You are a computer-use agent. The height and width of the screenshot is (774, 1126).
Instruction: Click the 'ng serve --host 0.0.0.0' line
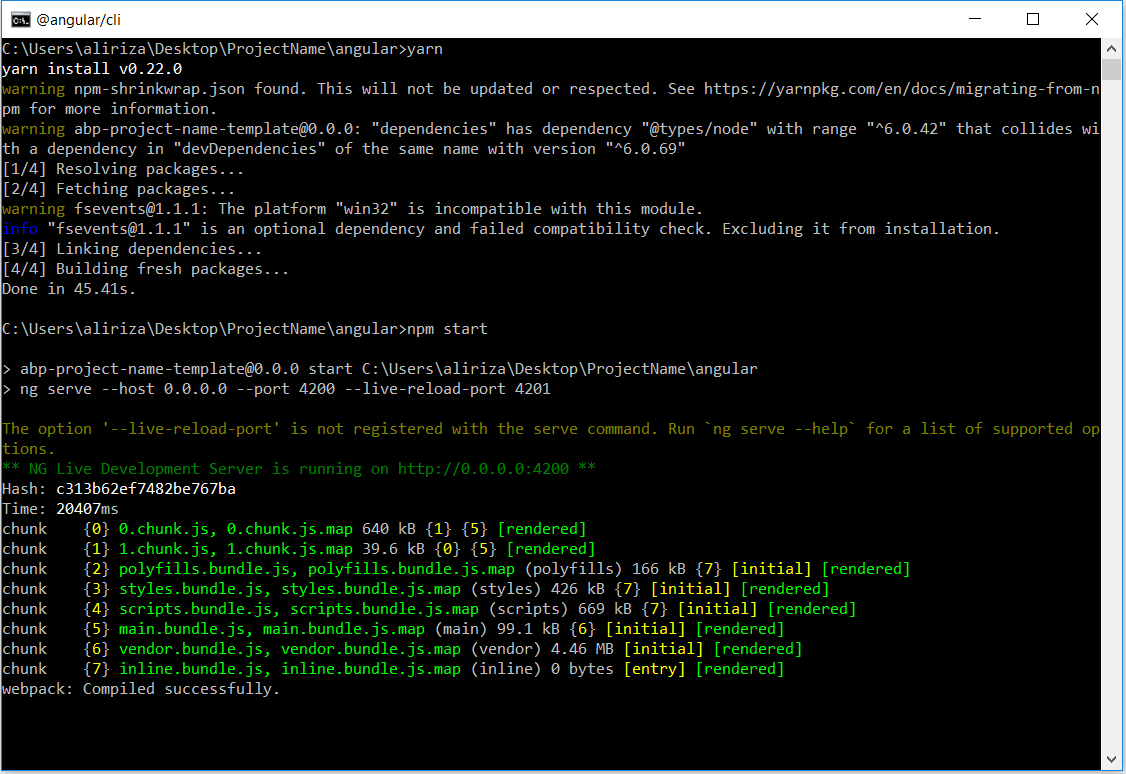tap(276, 389)
